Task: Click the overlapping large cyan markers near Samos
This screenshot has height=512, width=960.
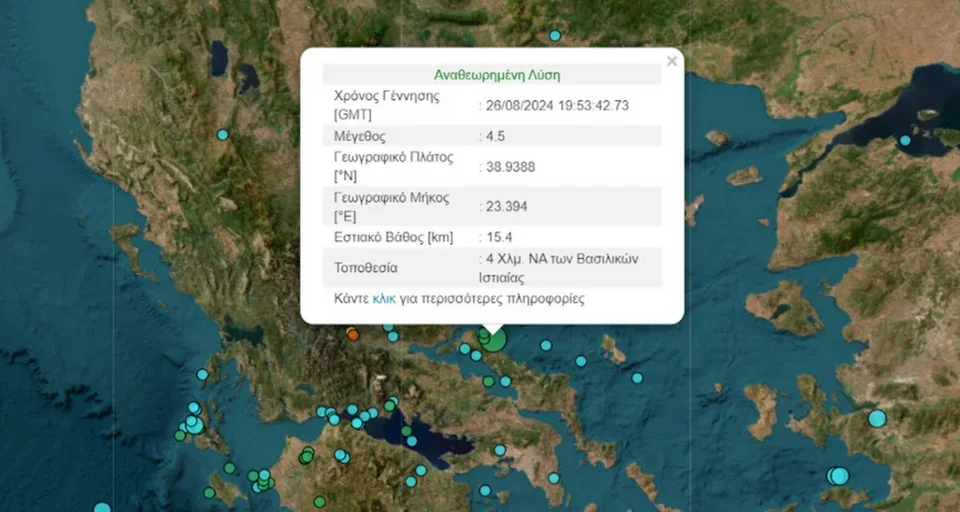Action: [x=837, y=476]
